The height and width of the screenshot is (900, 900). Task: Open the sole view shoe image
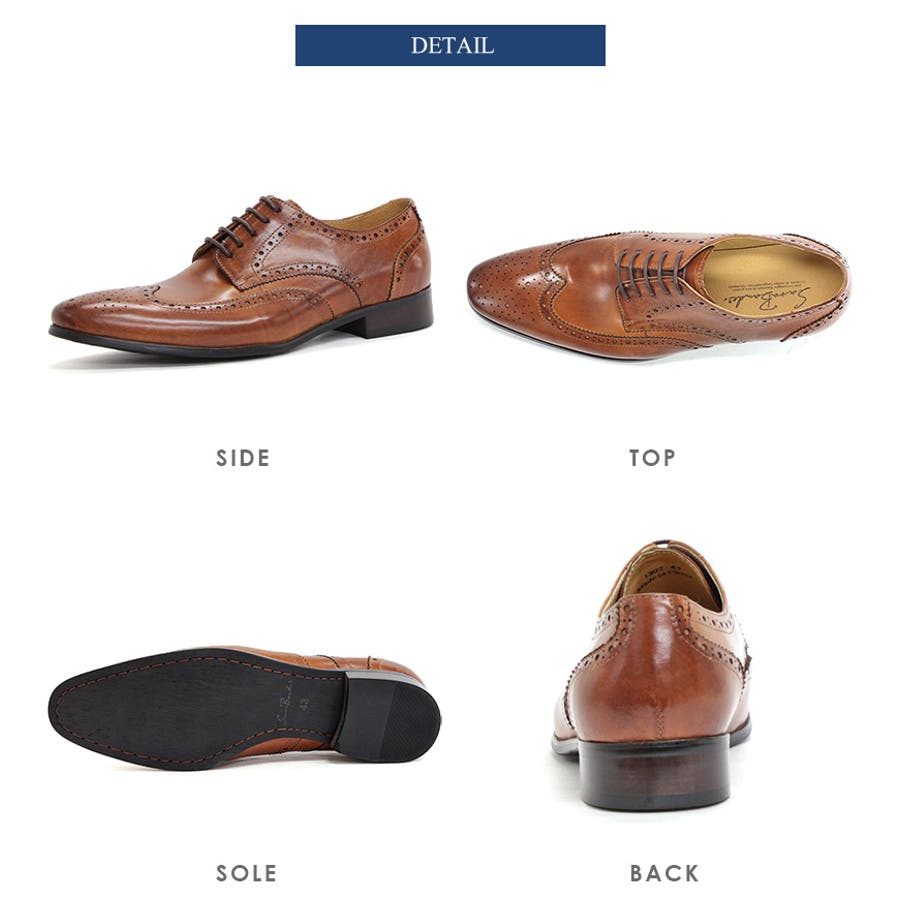click(244, 707)
